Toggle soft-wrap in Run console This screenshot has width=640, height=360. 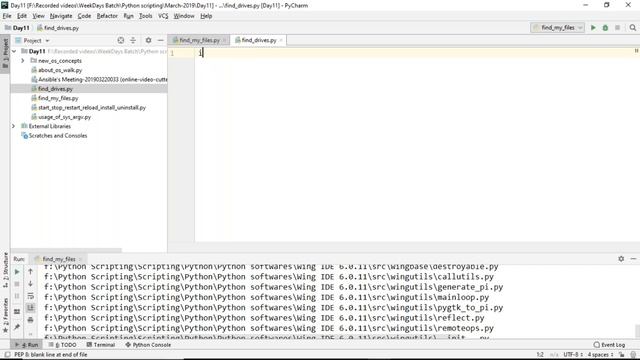31,296
